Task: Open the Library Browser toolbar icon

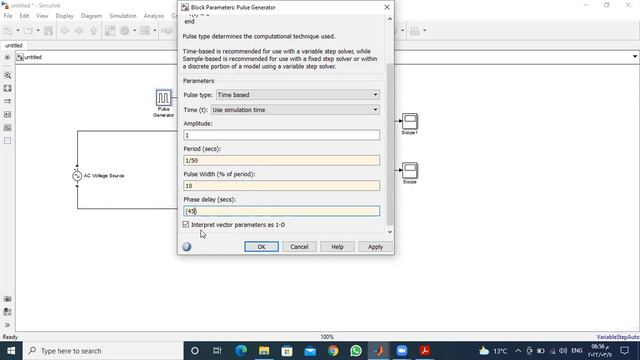Action: (110, 31)
